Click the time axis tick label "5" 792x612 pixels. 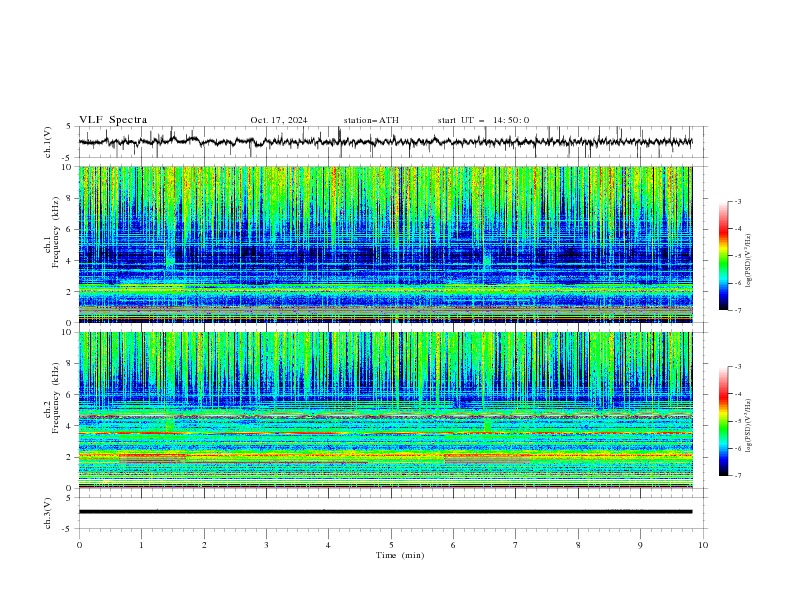(x=391, y=545)
